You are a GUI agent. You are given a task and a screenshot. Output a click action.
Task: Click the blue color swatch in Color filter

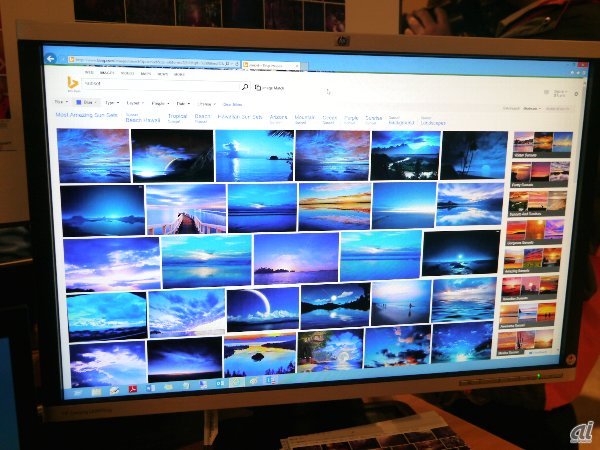click(78, 102)
